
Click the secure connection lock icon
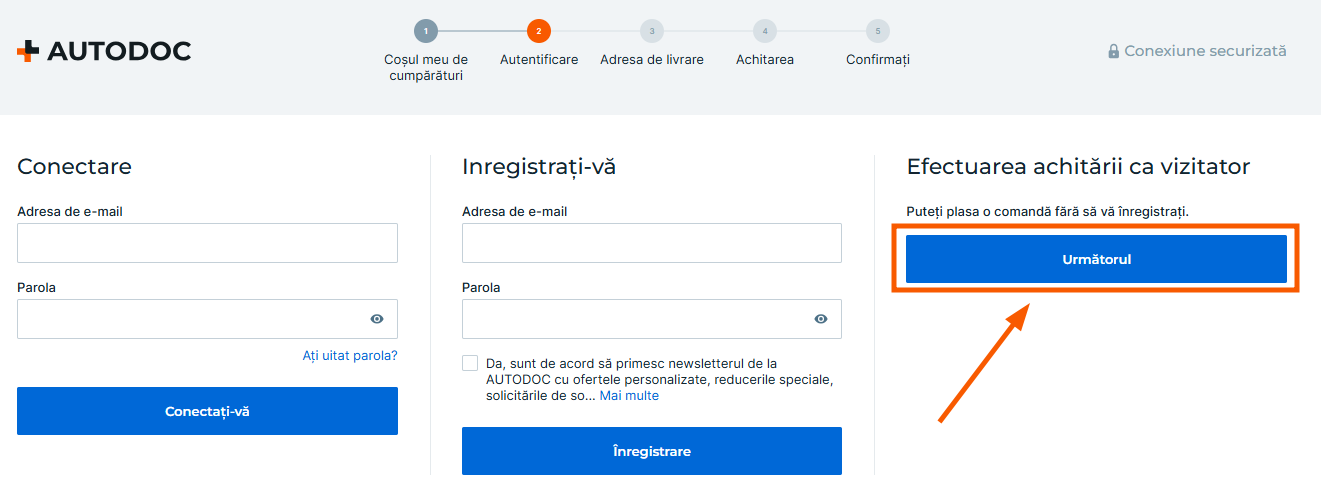1113,51
